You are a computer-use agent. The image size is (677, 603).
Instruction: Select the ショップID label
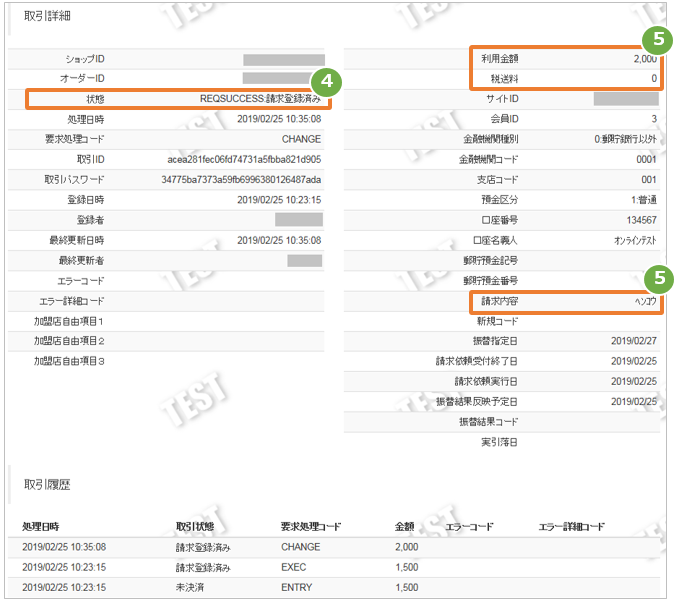85,59
